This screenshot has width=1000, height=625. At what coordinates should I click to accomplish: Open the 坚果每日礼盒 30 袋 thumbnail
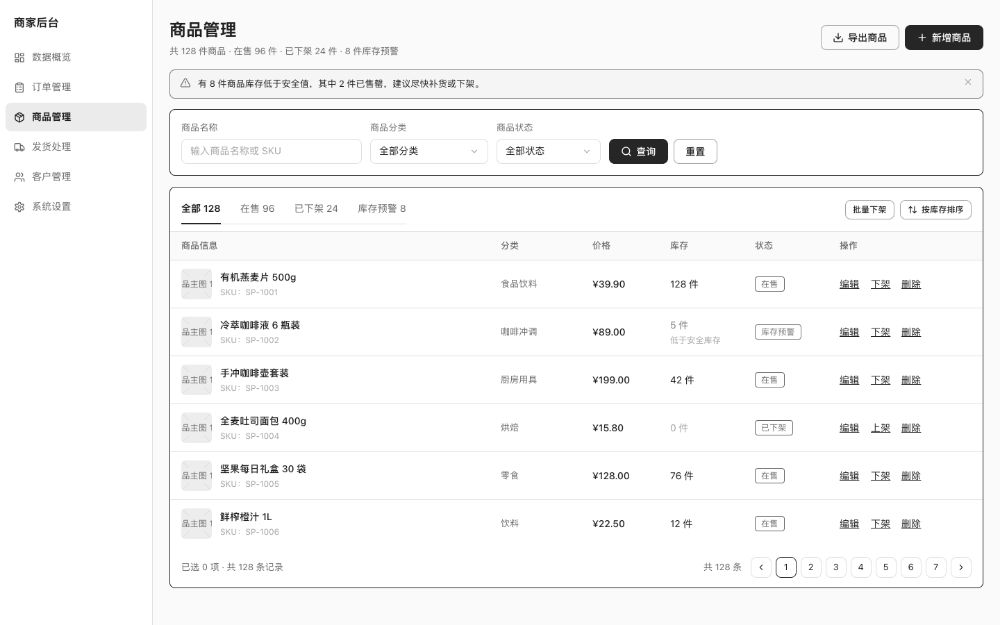coord(196,476)
